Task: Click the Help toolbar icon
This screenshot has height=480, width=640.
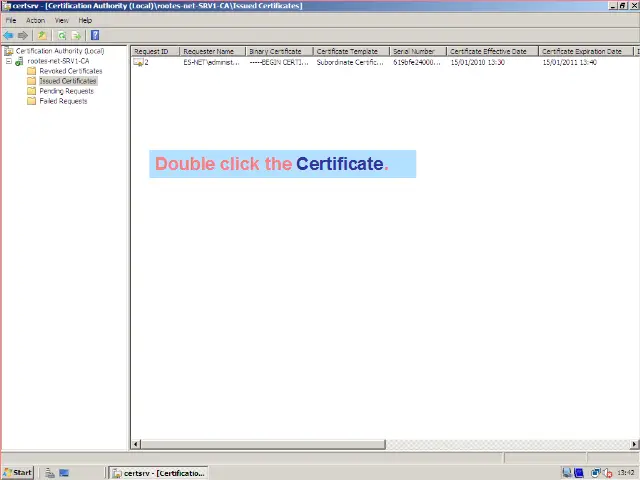Action: point(95,35)
